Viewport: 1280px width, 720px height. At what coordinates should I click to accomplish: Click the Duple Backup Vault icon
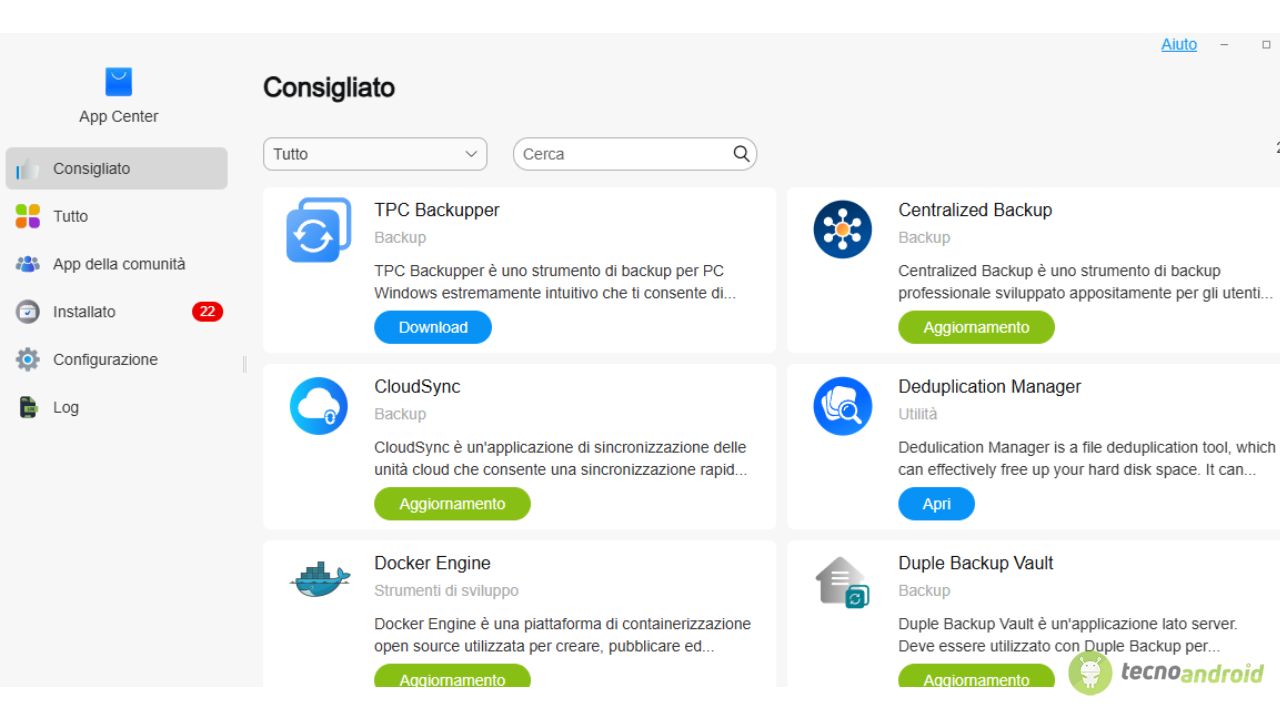coord(842,583)
